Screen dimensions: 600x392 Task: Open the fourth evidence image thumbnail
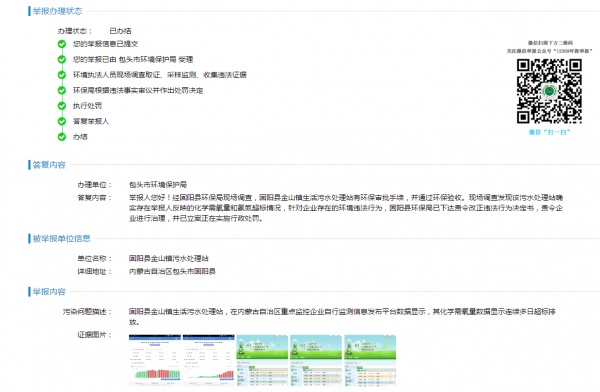pyautogui.click(x=316, y=360)
